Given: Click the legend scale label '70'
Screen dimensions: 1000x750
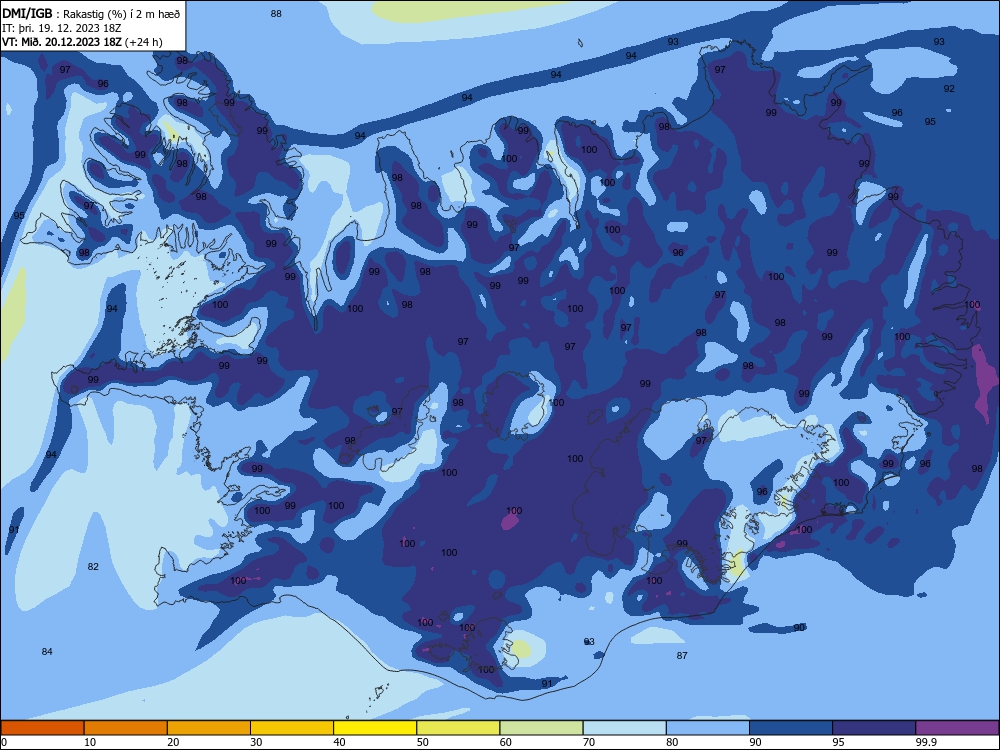Looking at the screenshot, I should 589,742.
